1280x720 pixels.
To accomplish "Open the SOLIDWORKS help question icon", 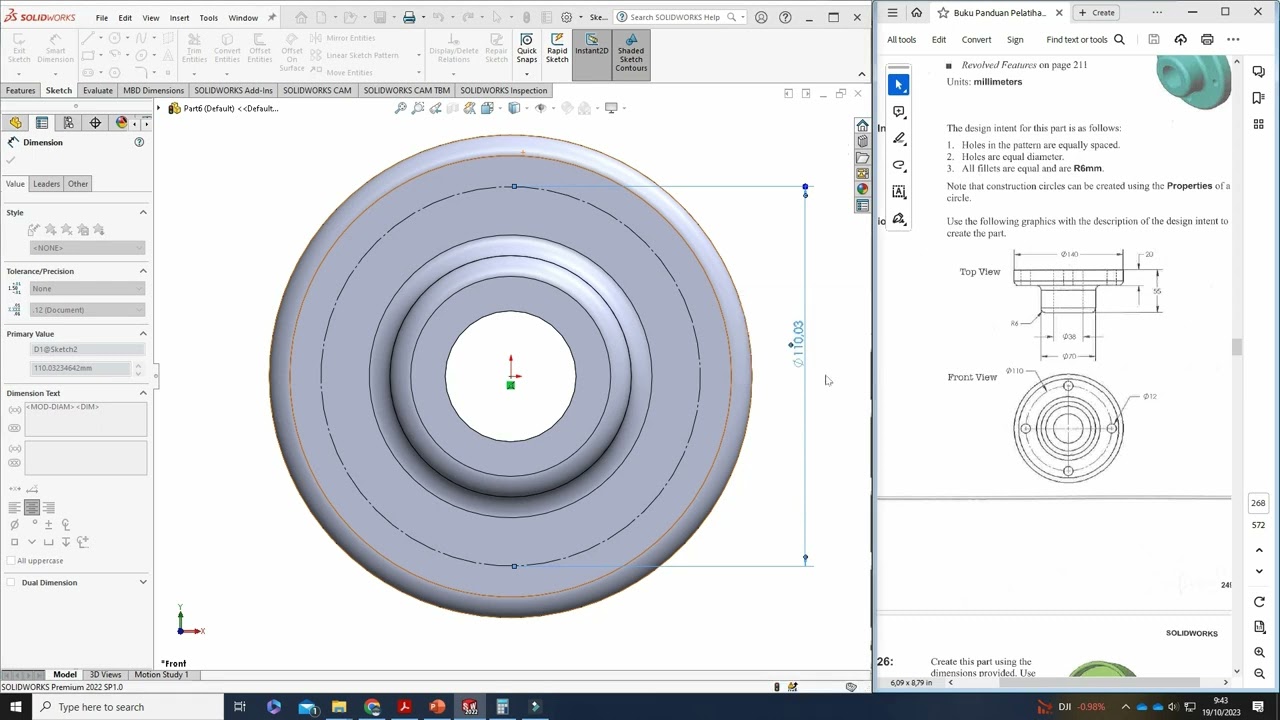I will (x=785, y=17).
